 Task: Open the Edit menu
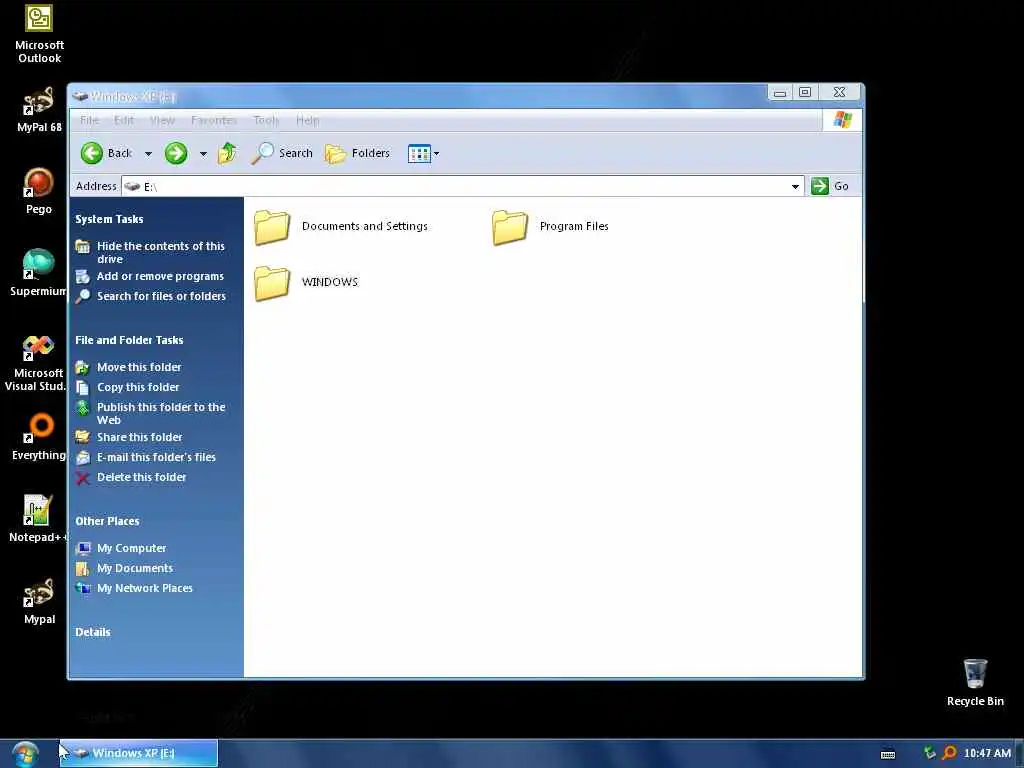point(123,120)
